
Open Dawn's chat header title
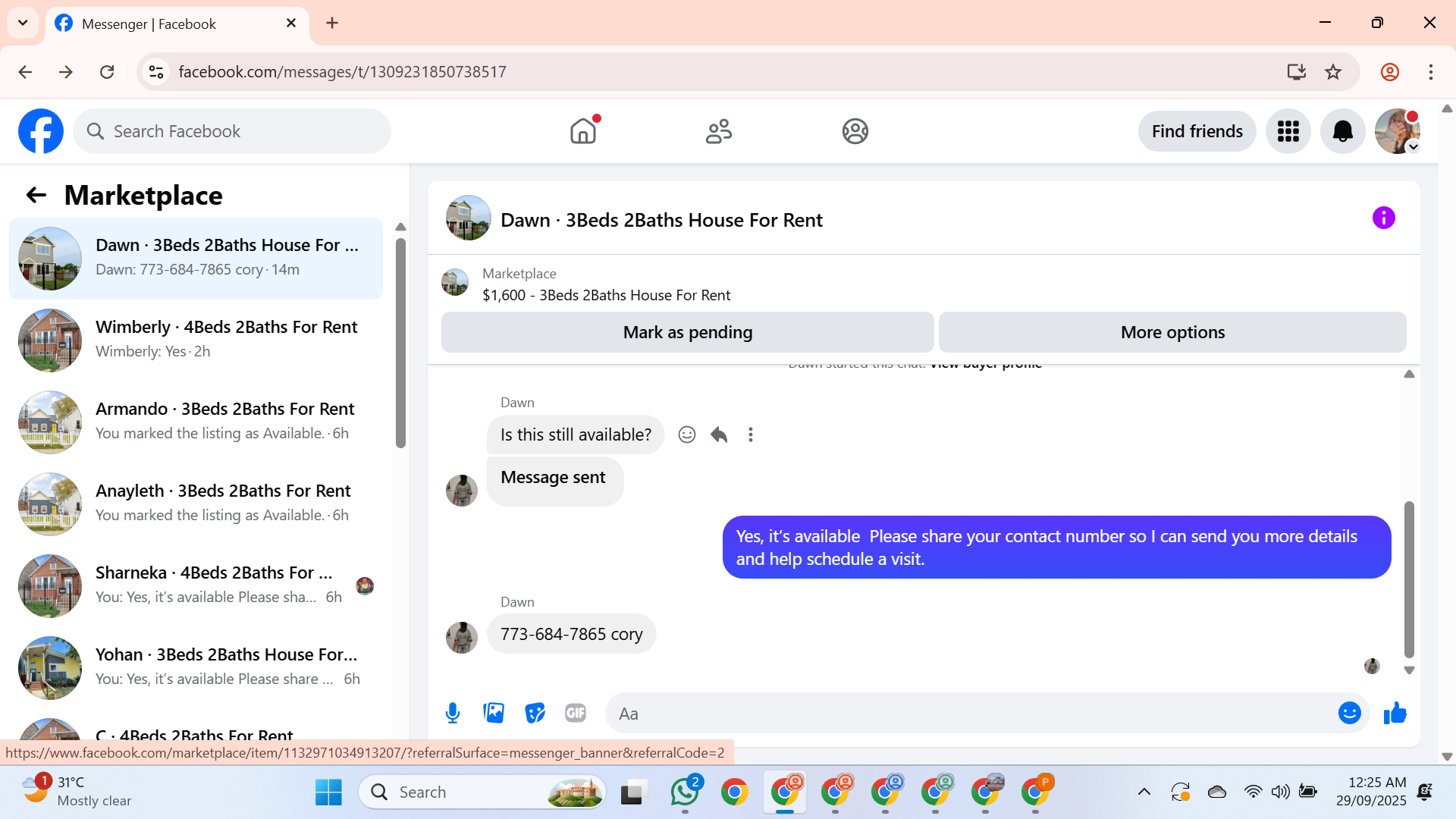pyautogui.click(x=661, y=220)
